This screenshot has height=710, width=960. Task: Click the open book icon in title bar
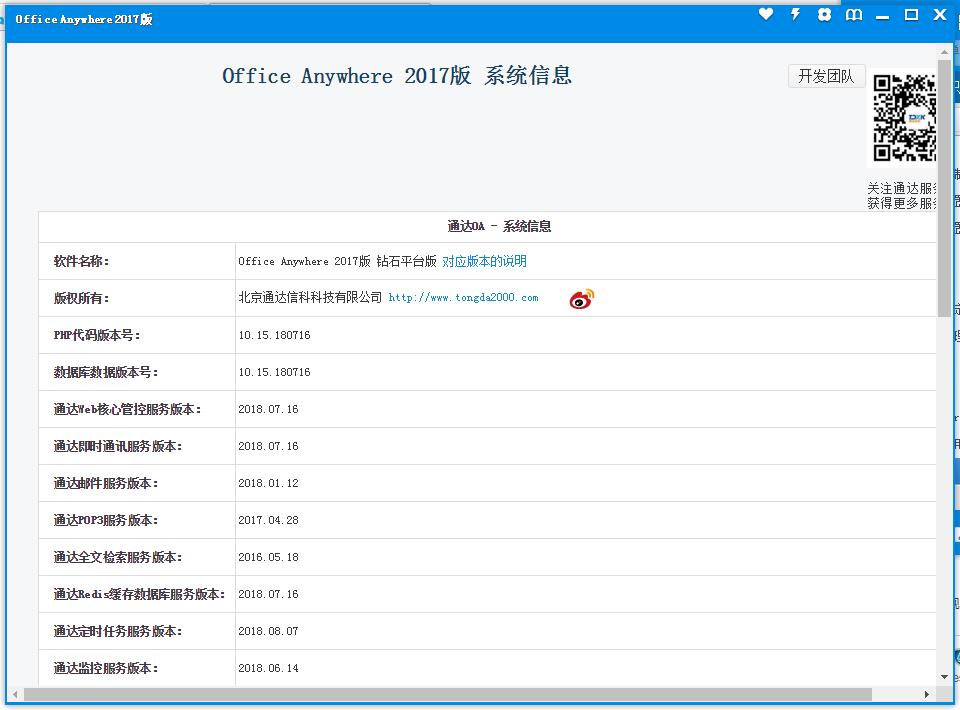click(854, 15)
